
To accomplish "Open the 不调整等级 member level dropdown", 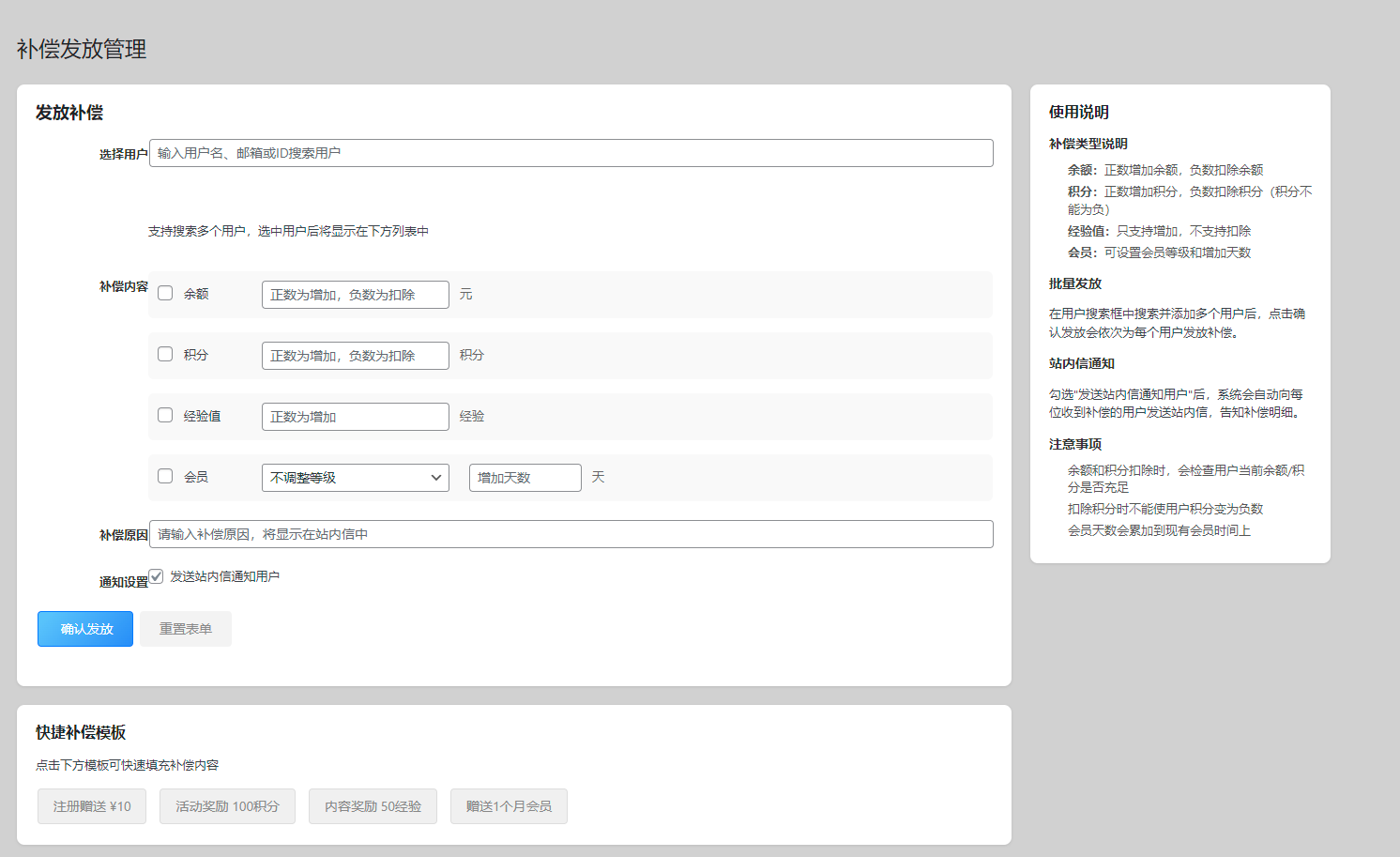I will tap(355, 478).
